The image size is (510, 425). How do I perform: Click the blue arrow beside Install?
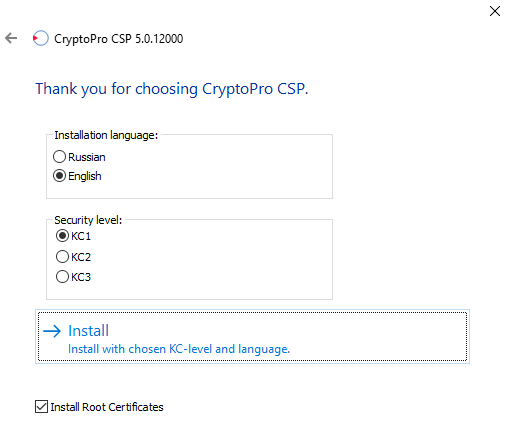[x=52, y=331]
